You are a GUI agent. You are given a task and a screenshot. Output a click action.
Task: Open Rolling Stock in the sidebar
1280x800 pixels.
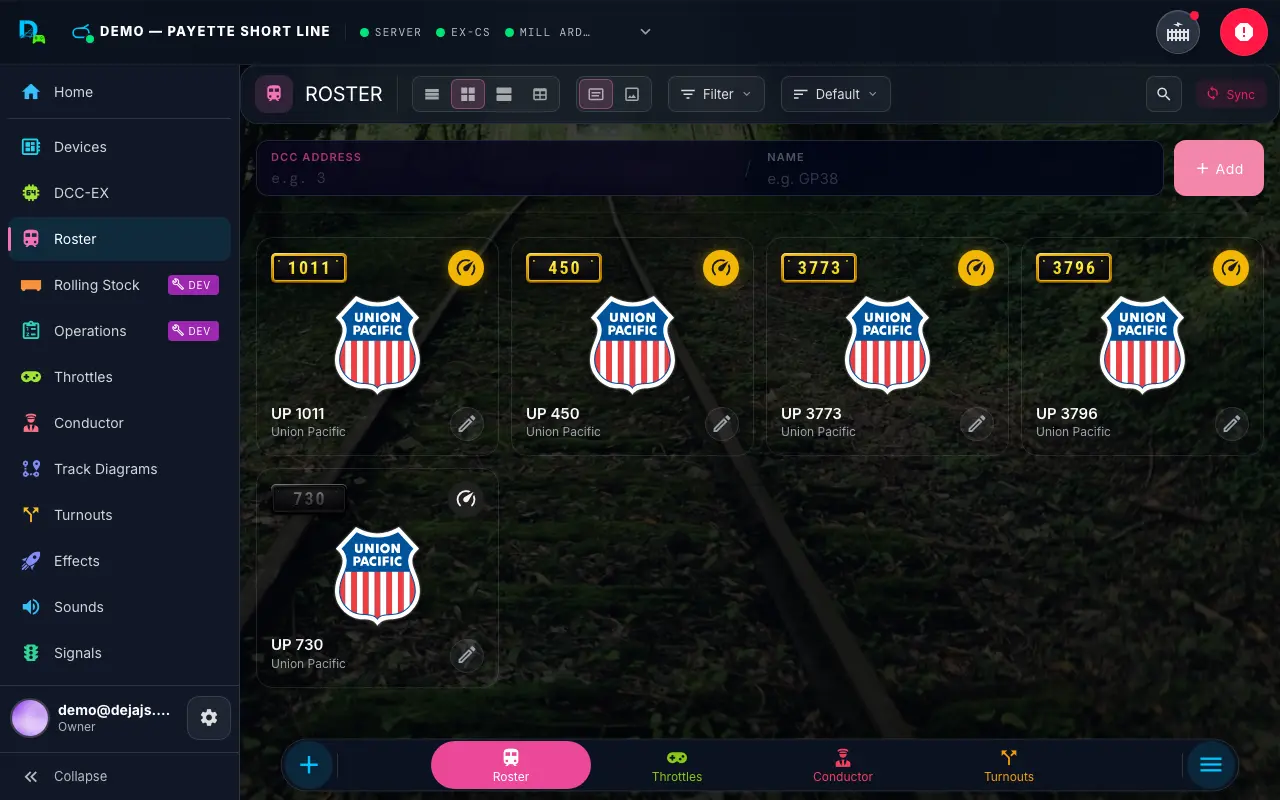click(120, 285)
